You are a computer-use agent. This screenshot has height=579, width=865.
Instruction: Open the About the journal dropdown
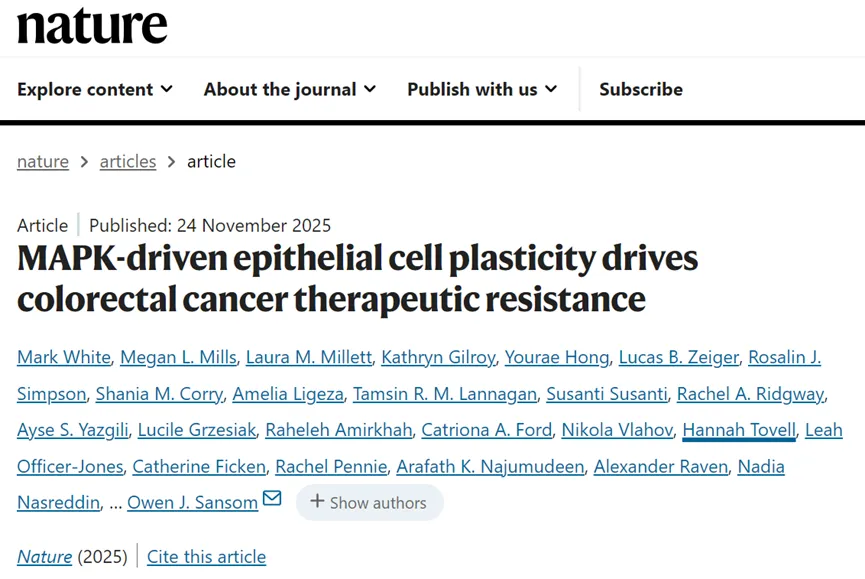(x=290, y=89)
